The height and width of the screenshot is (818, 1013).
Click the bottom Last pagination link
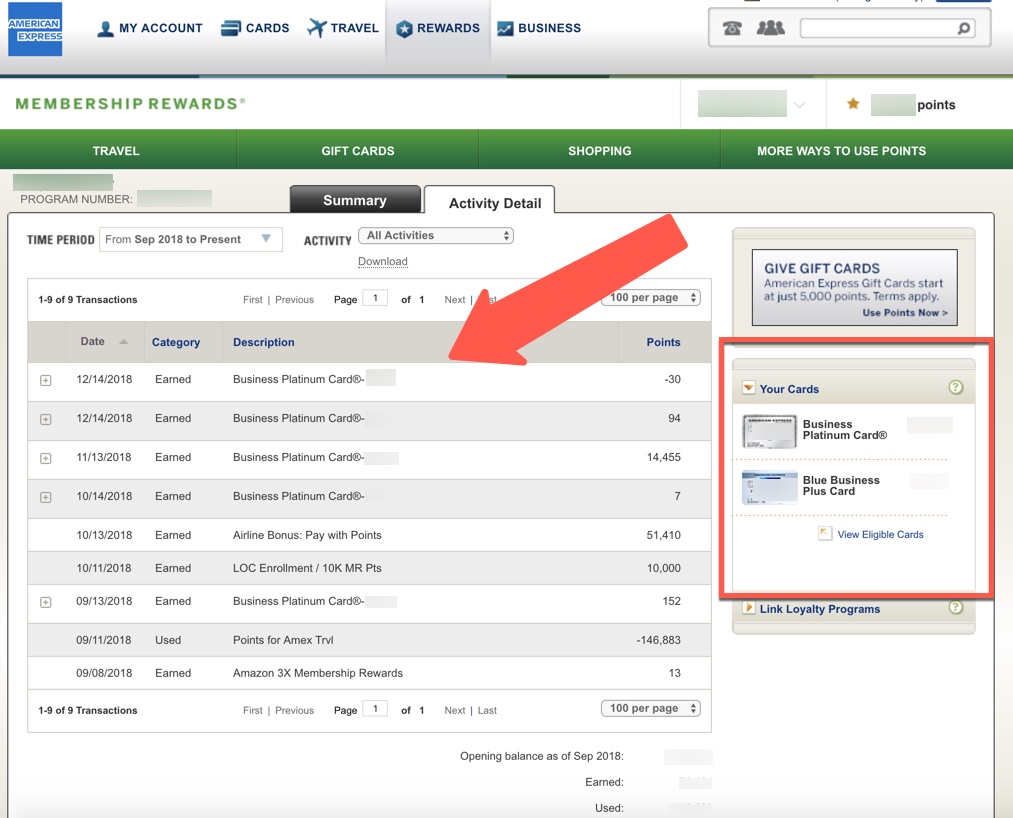[x=487, y=710]
